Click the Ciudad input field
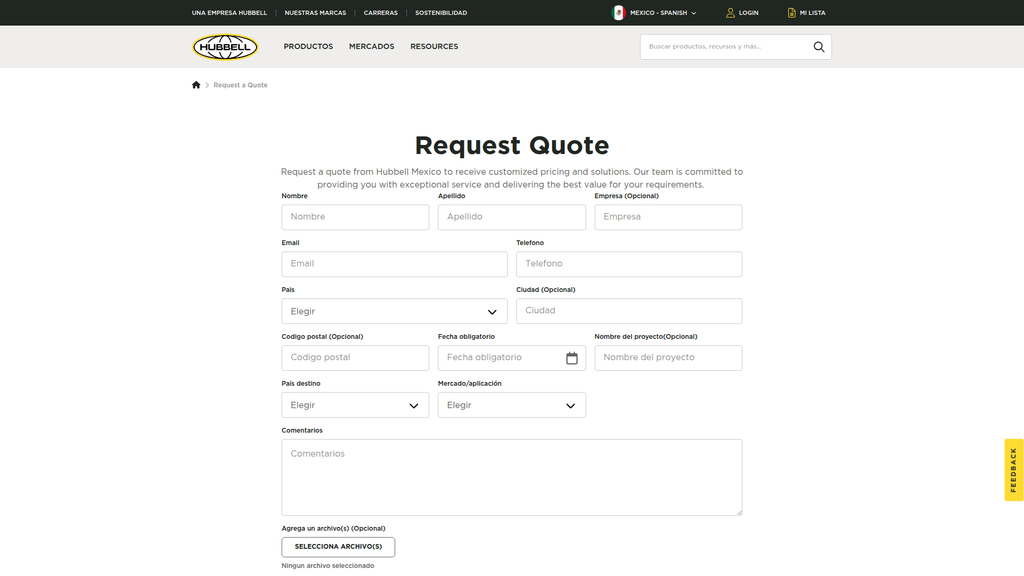 629,311
